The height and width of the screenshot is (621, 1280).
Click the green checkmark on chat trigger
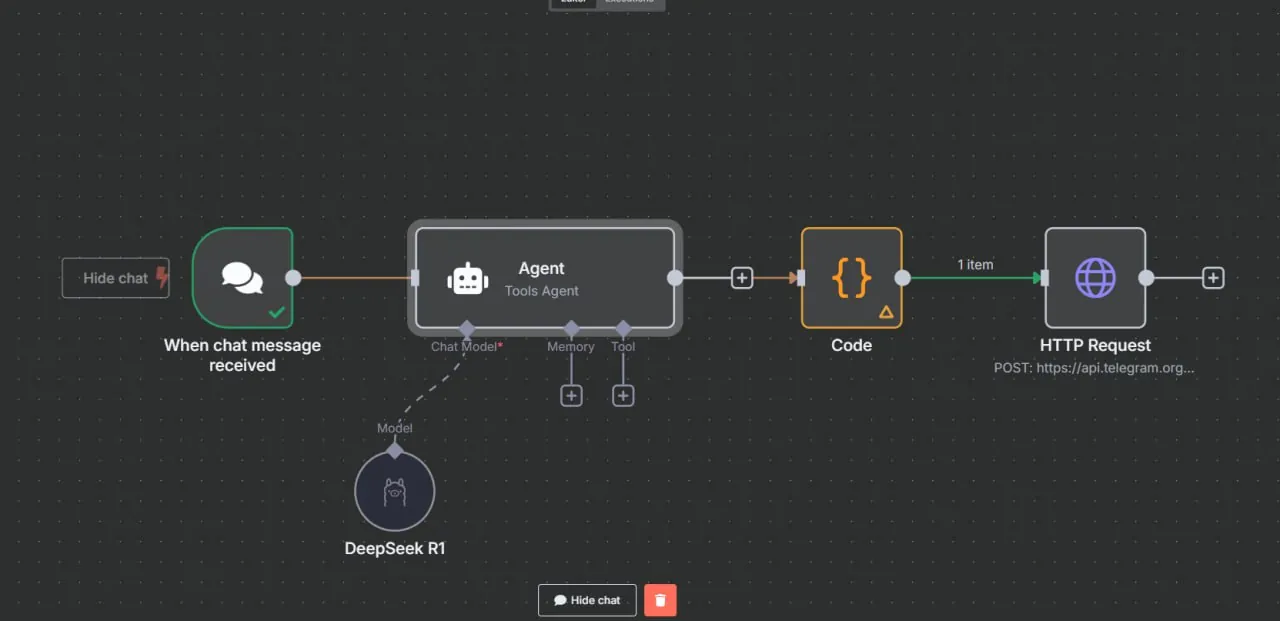(x=277, y=312)
